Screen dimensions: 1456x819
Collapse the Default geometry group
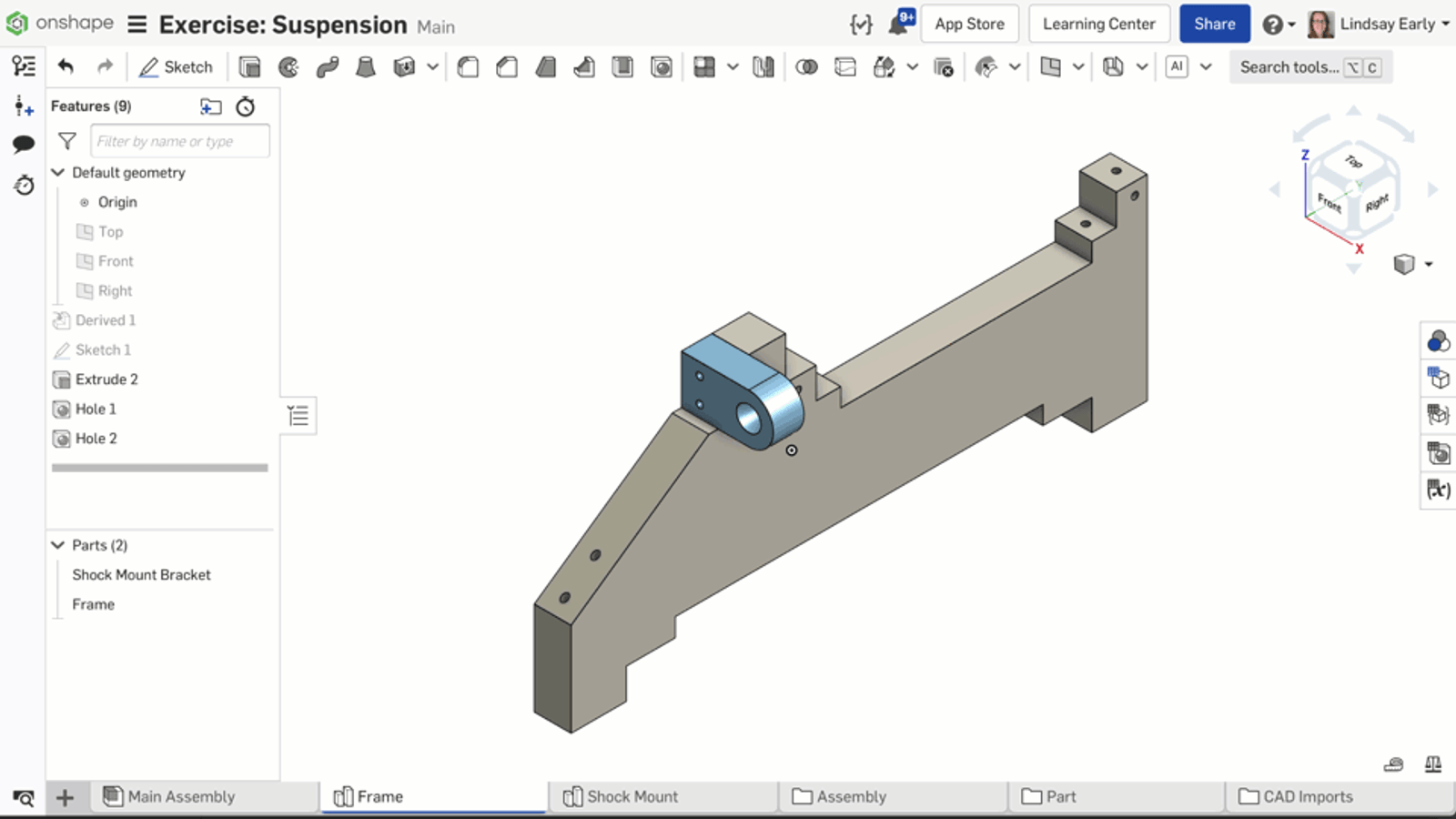point(57,173)
